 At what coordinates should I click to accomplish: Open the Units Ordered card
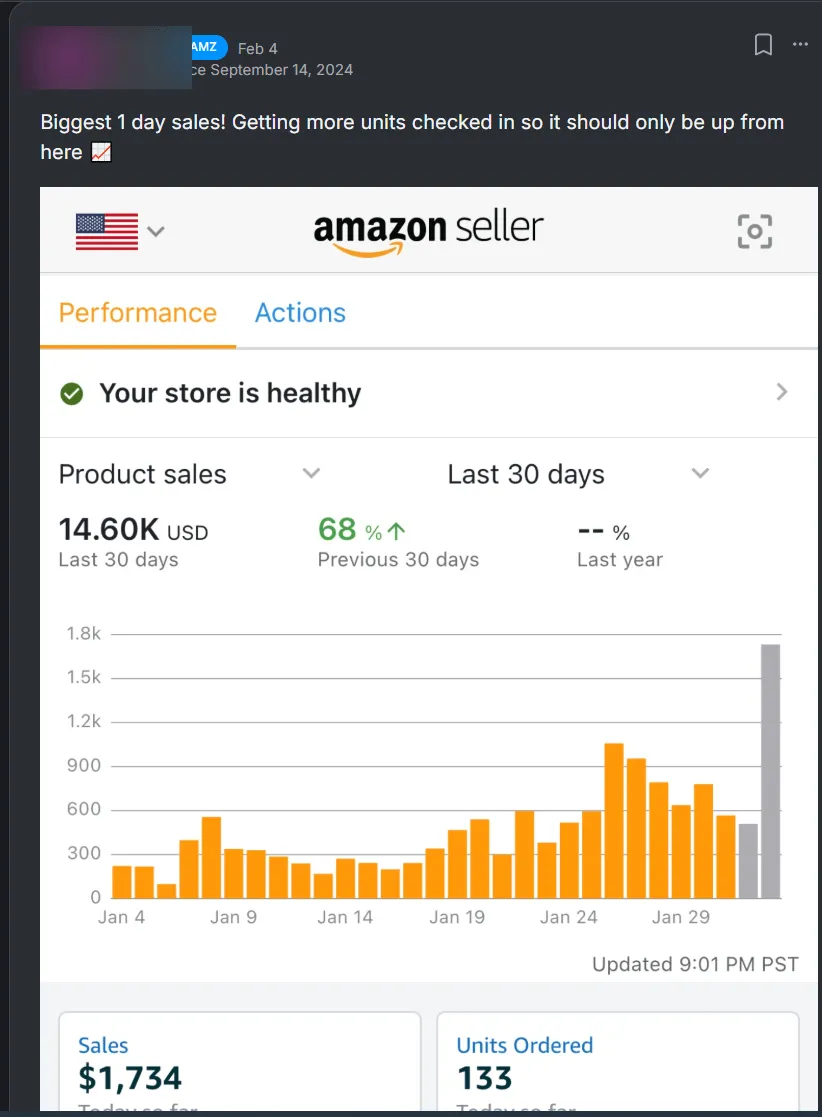(x=618, y=1061)
